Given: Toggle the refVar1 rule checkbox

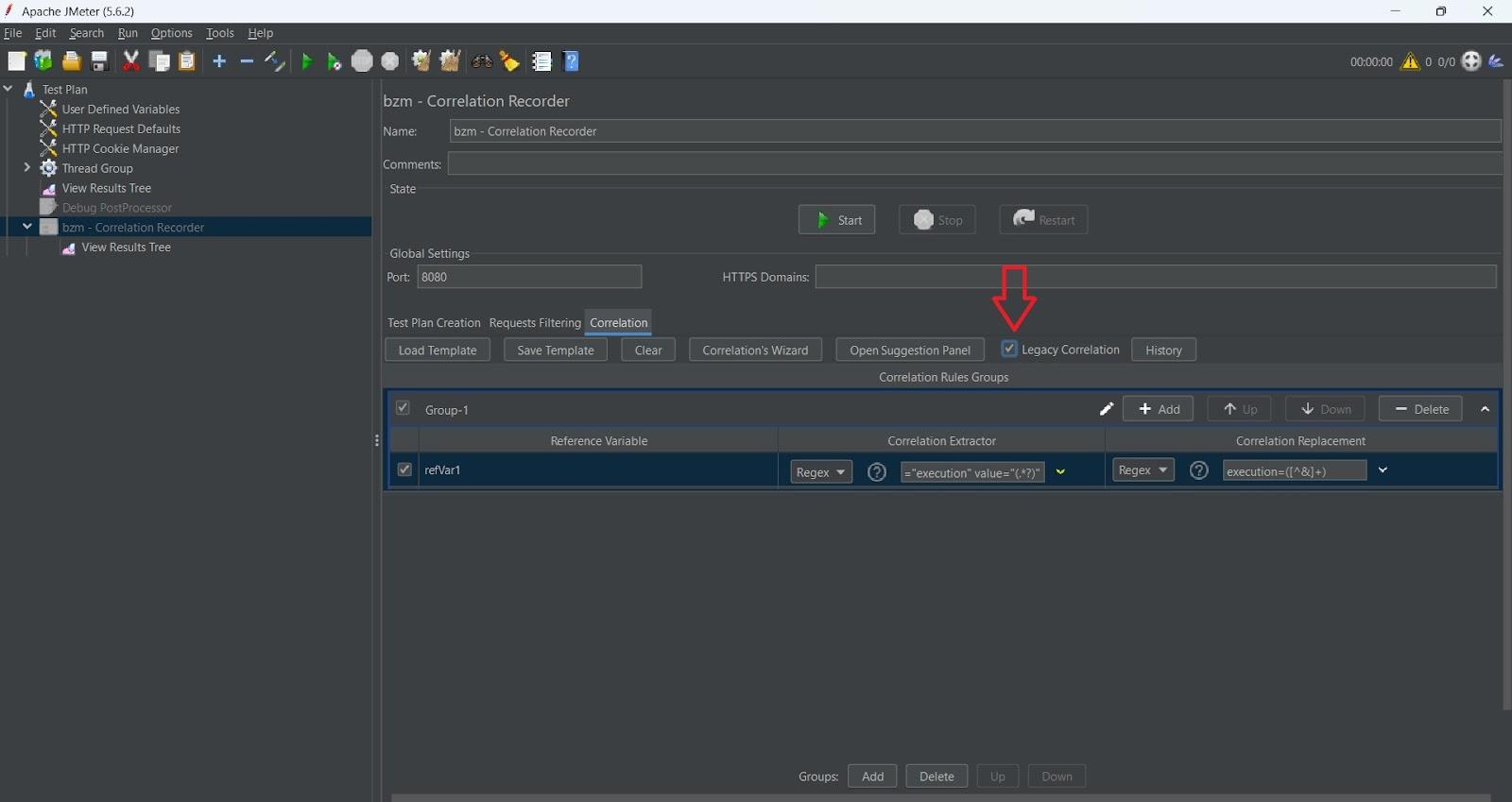Looking at the screenshot, I should point(404,469).
